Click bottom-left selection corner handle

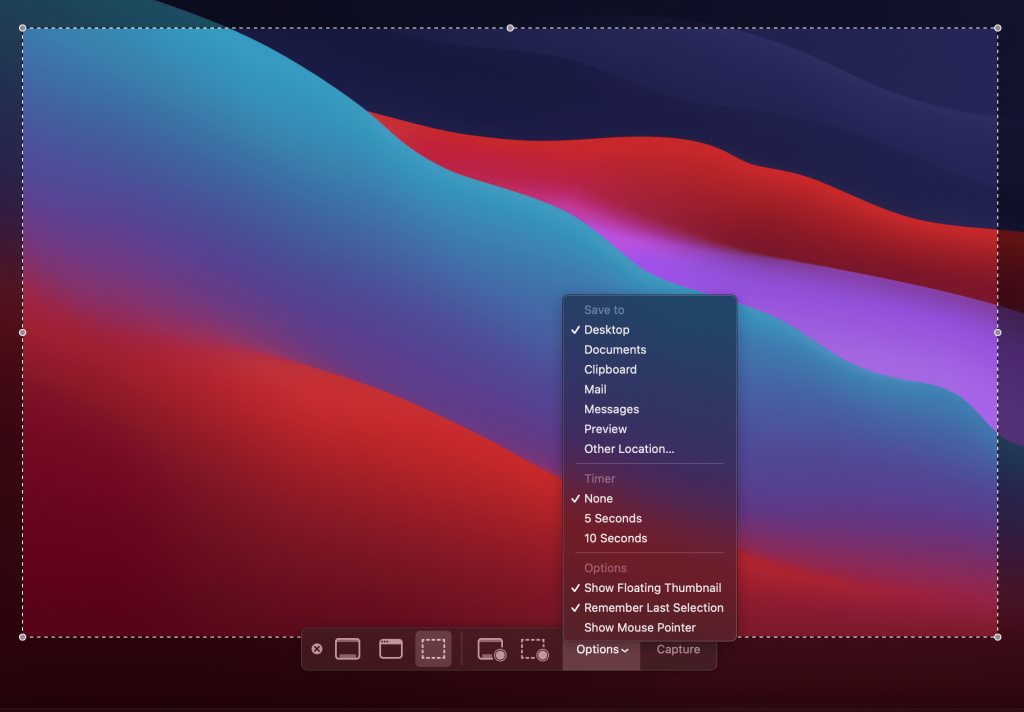point(23,637)
